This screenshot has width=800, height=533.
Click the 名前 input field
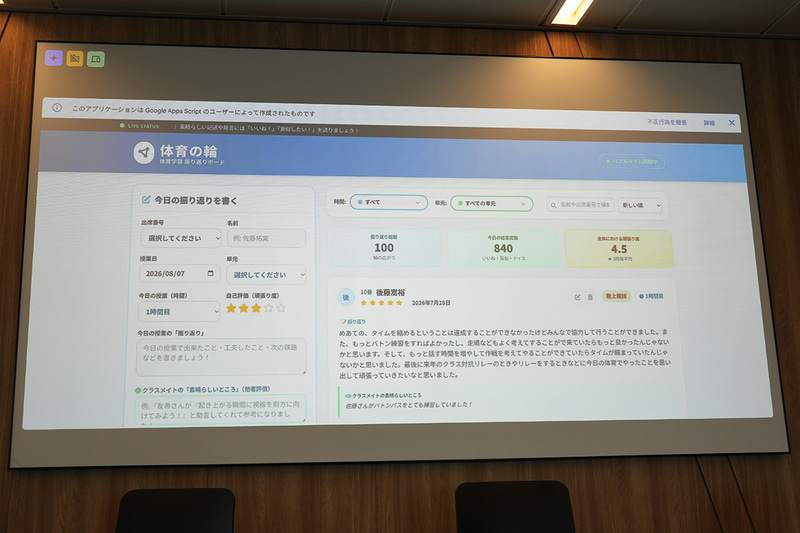[266, 238]
